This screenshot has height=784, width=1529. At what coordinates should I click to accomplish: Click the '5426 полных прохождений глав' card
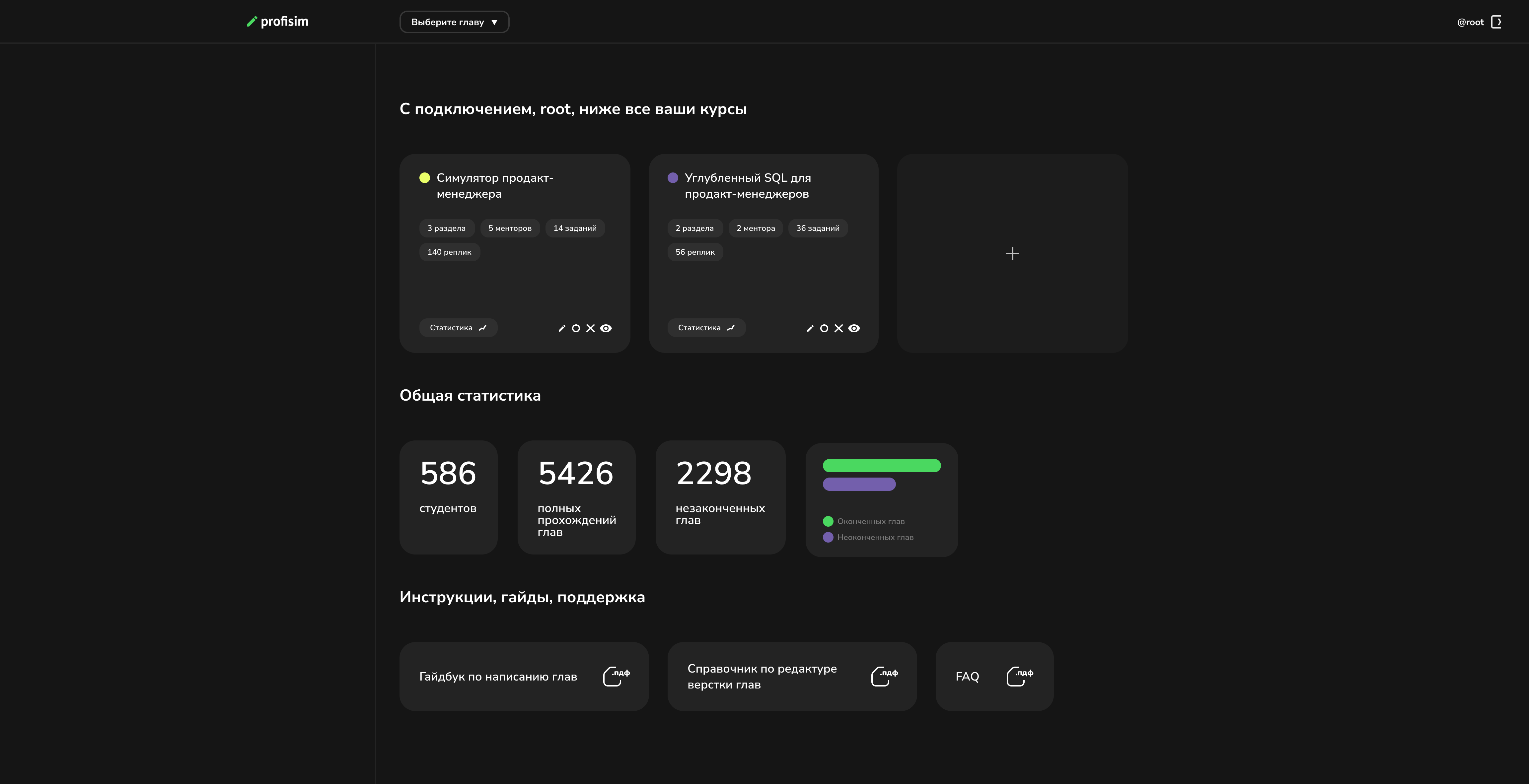point(576,497)
